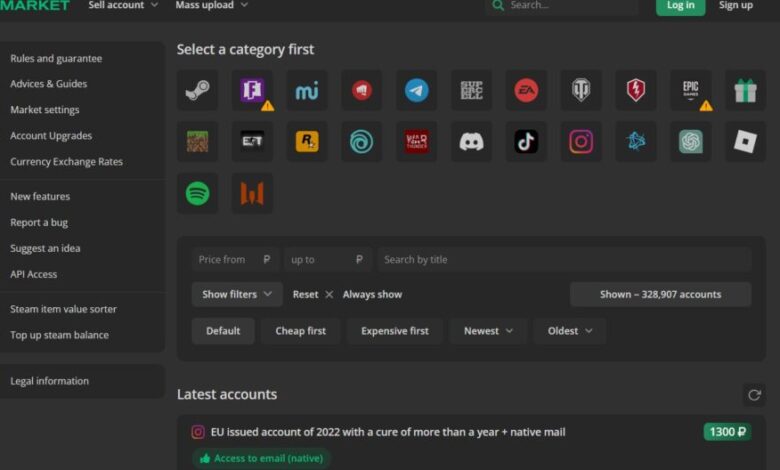Choose the World of Tanks category icon
This screenshot has width=780, height=470.
[x=581, y=91]
